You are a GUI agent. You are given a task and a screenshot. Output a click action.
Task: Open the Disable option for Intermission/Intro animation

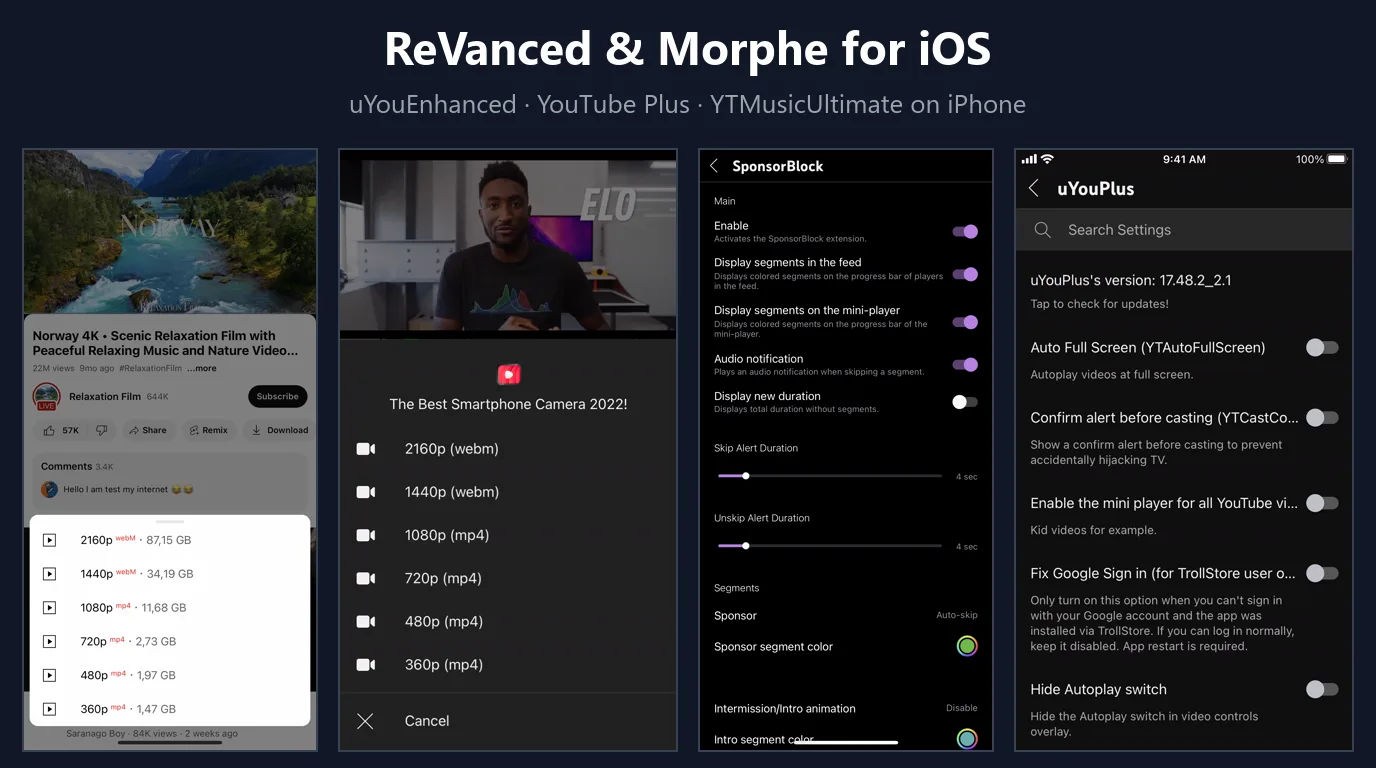coord(961,708)
